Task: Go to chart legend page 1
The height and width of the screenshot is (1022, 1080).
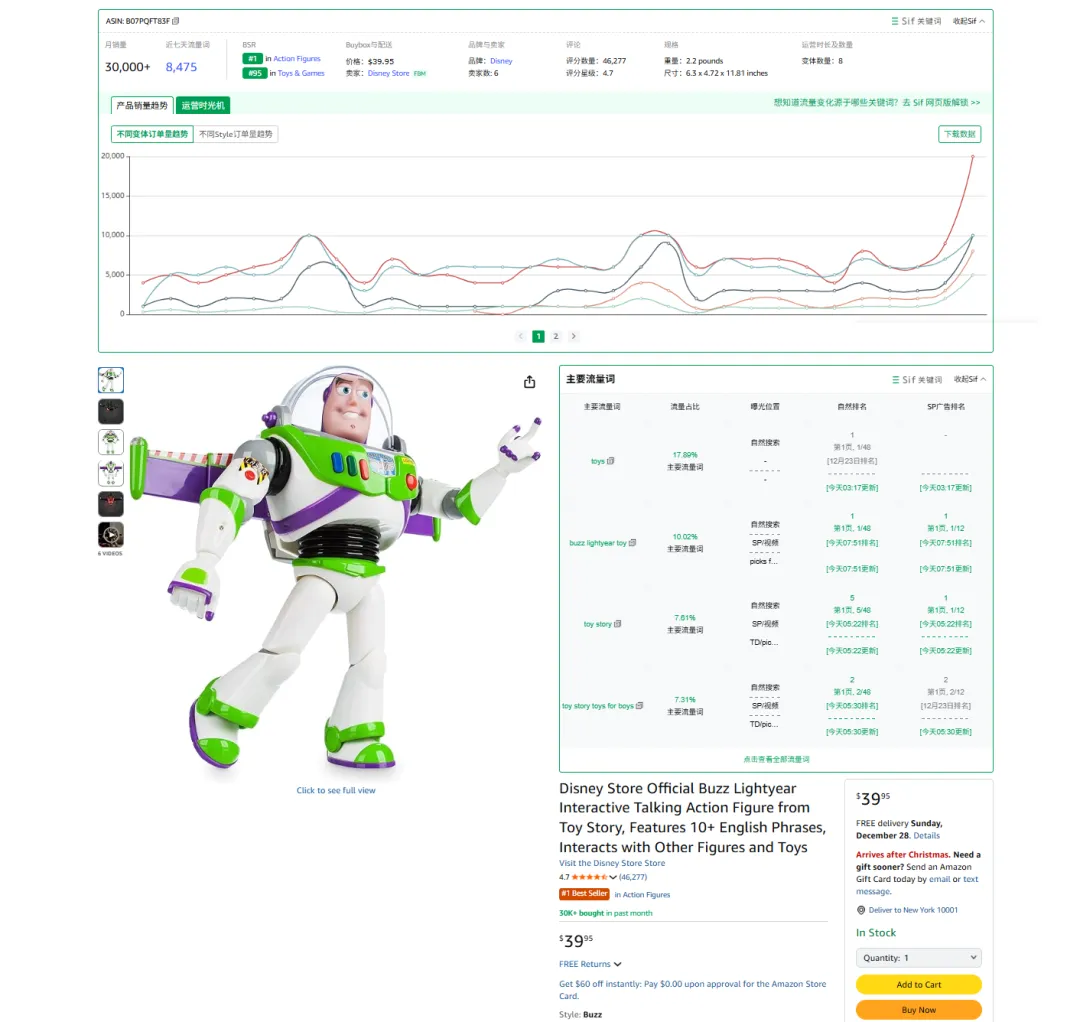Action: 539,336
